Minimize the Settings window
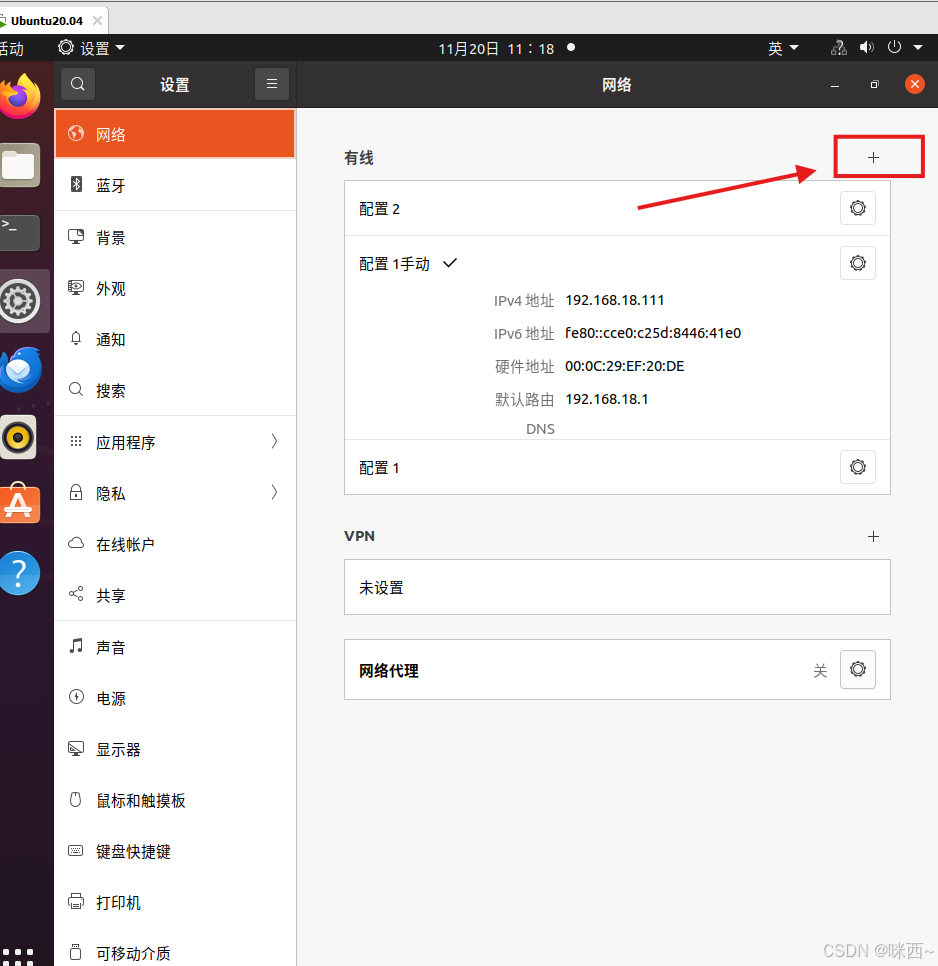The image size is (938, 966). pos(835,85)
